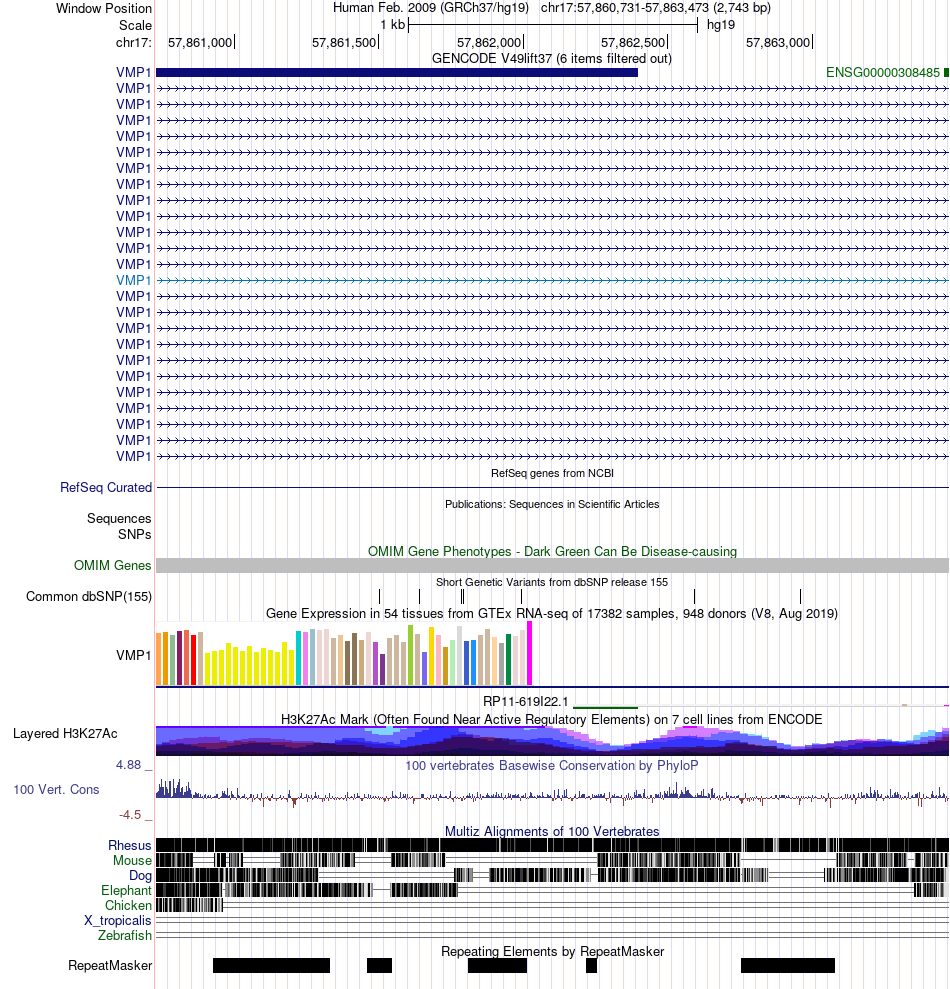Open the light-blue highlighted VMP1 transcript label

[134, 280]
